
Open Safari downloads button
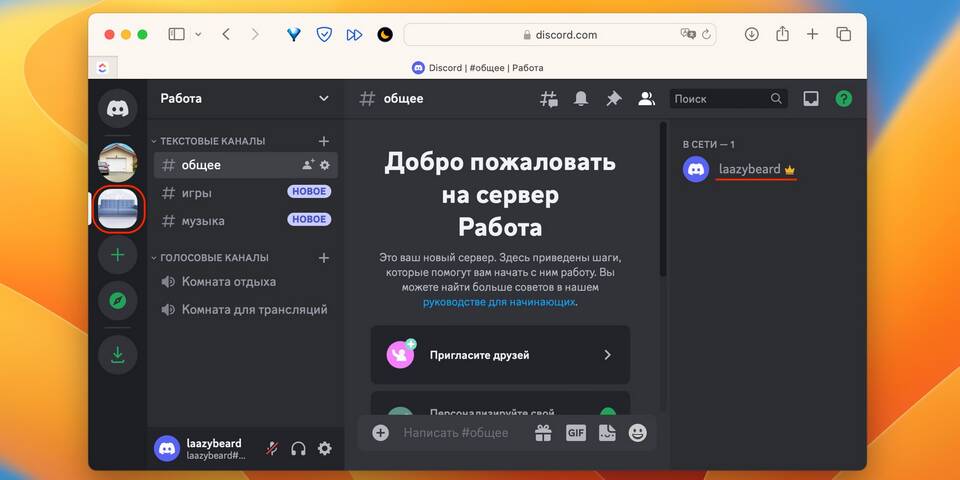(x=751, y=34)
